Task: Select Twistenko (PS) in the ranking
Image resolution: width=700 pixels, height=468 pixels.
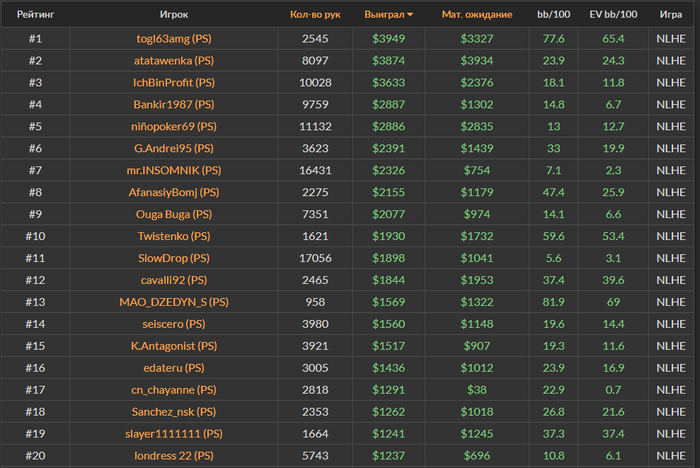Action: (x=174, y=236)
